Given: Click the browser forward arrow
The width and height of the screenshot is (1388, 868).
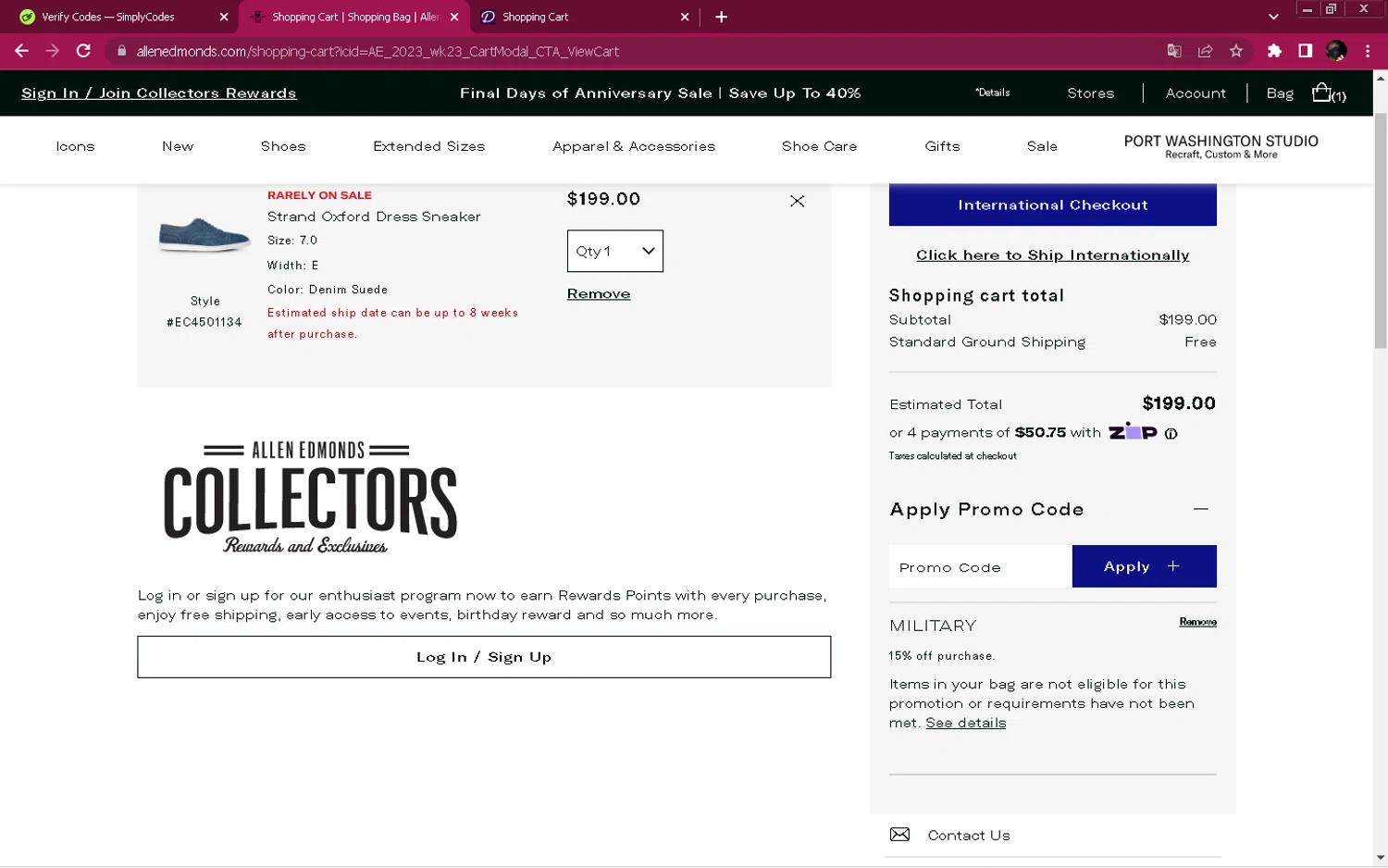Looking at the screenshot, I should point(53,51).
